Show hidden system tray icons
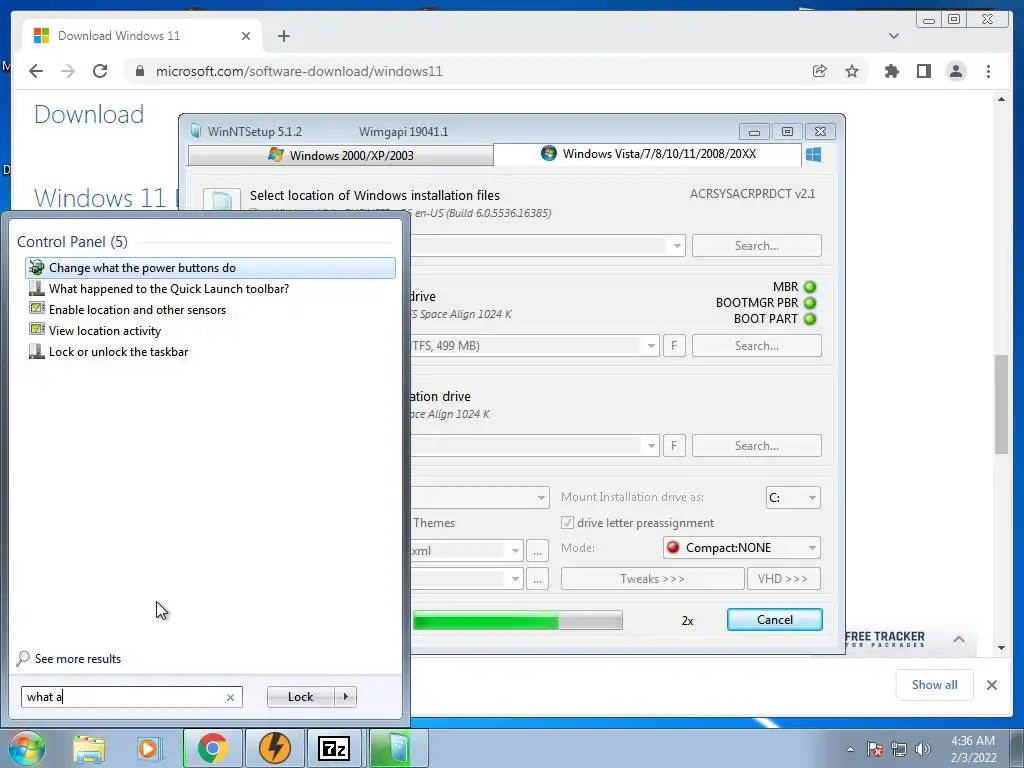The height and width of the screenshot is (768, 1024). click(850, 749)
